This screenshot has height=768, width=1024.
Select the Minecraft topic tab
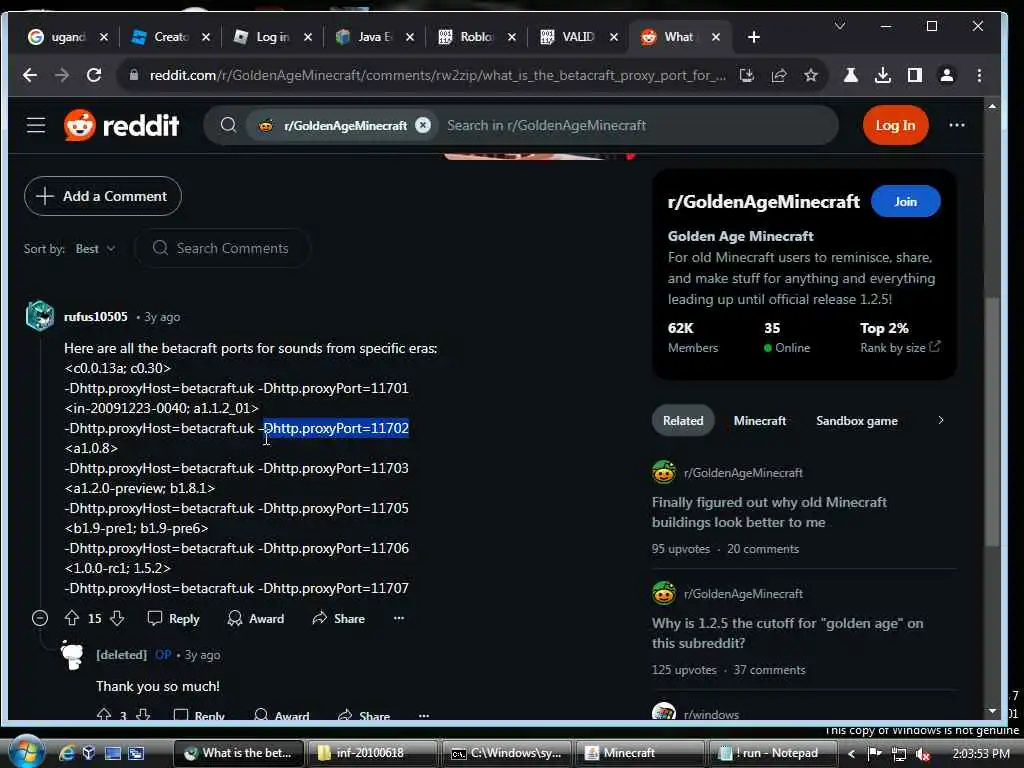click(760, 421)
